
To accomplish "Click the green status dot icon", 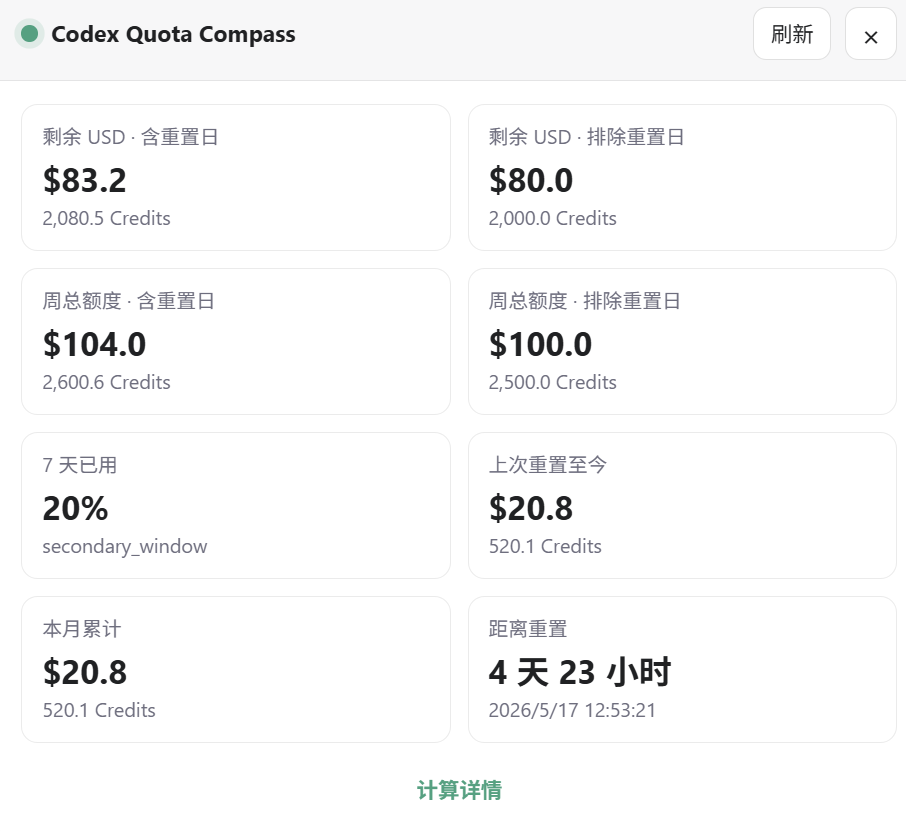I will 29,34.
